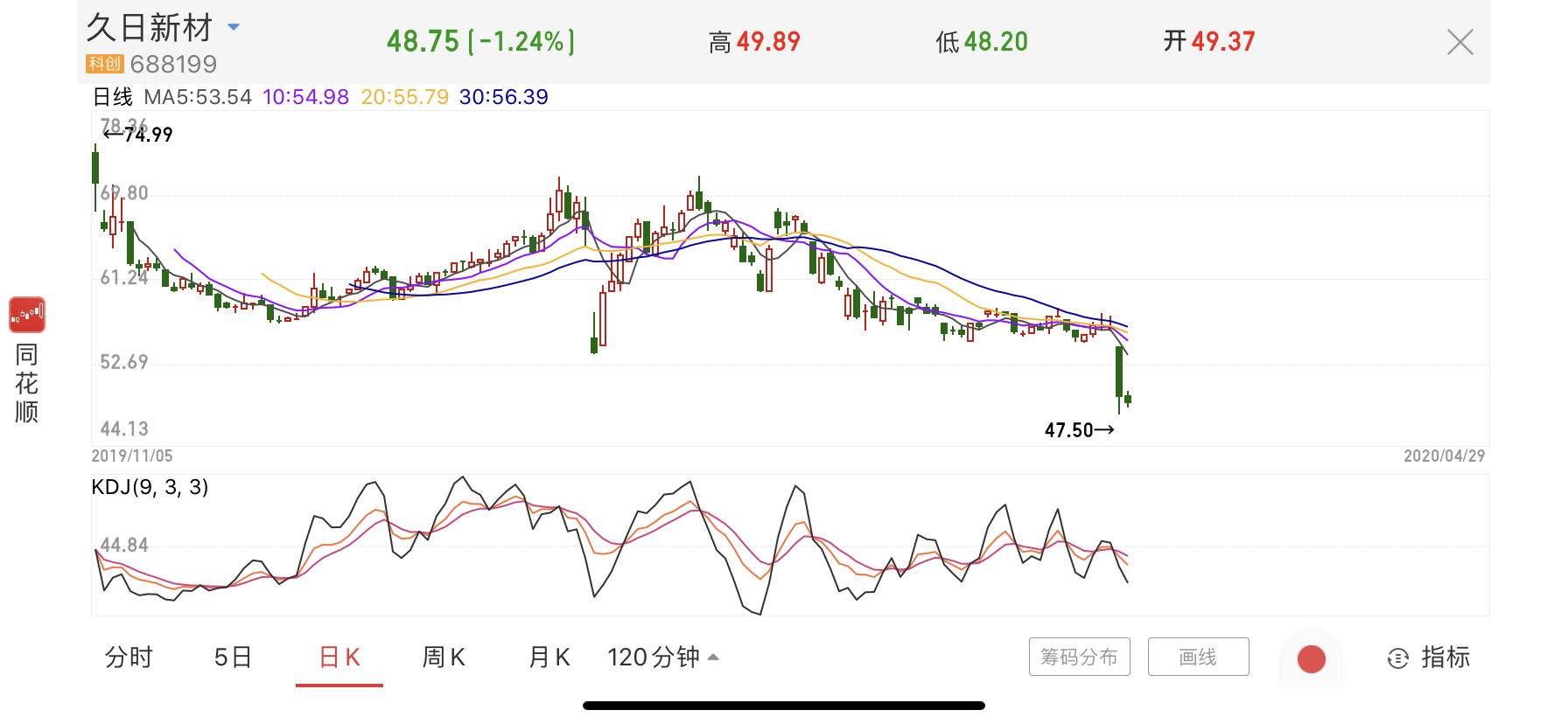Screen dimensions: 1568x724
Task: Click the 74.99 high marker on chart
Action: click(138, 135)
